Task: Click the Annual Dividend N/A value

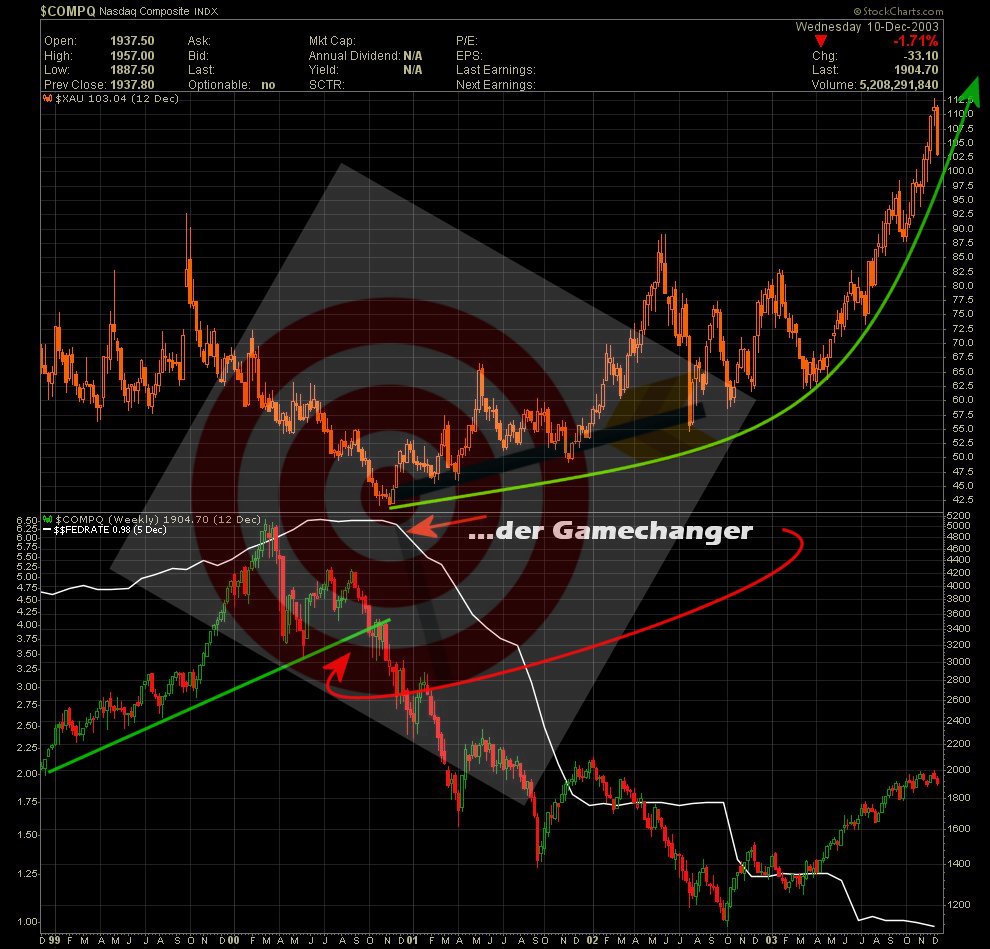Action: pos(413,56)
